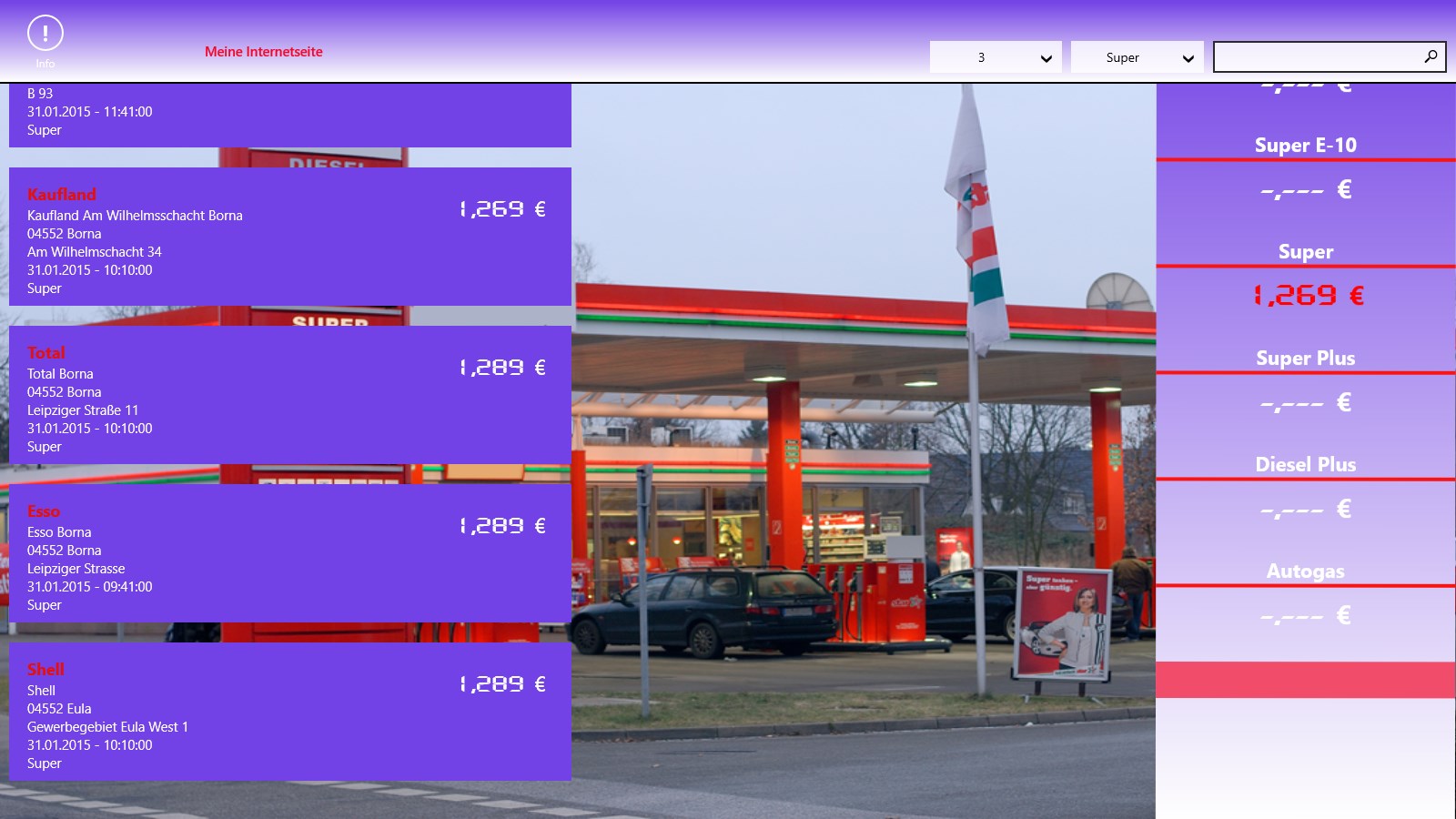
Task: Click inside the search text field
Action: 1318,57
